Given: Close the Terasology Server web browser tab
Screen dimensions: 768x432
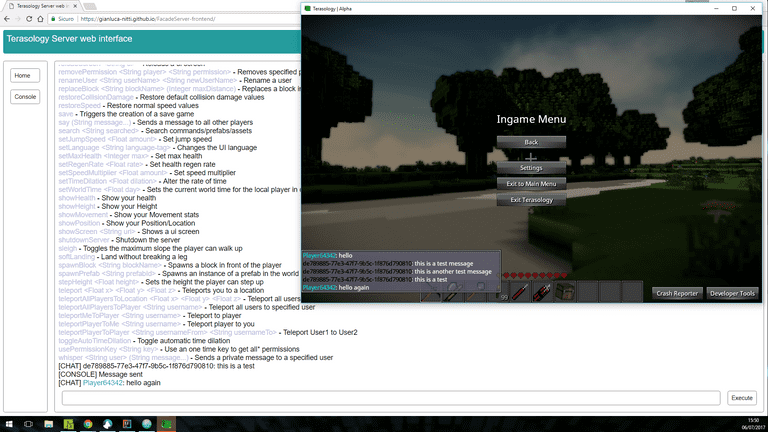Looking at the screenshot, I should tap(75, 6).
